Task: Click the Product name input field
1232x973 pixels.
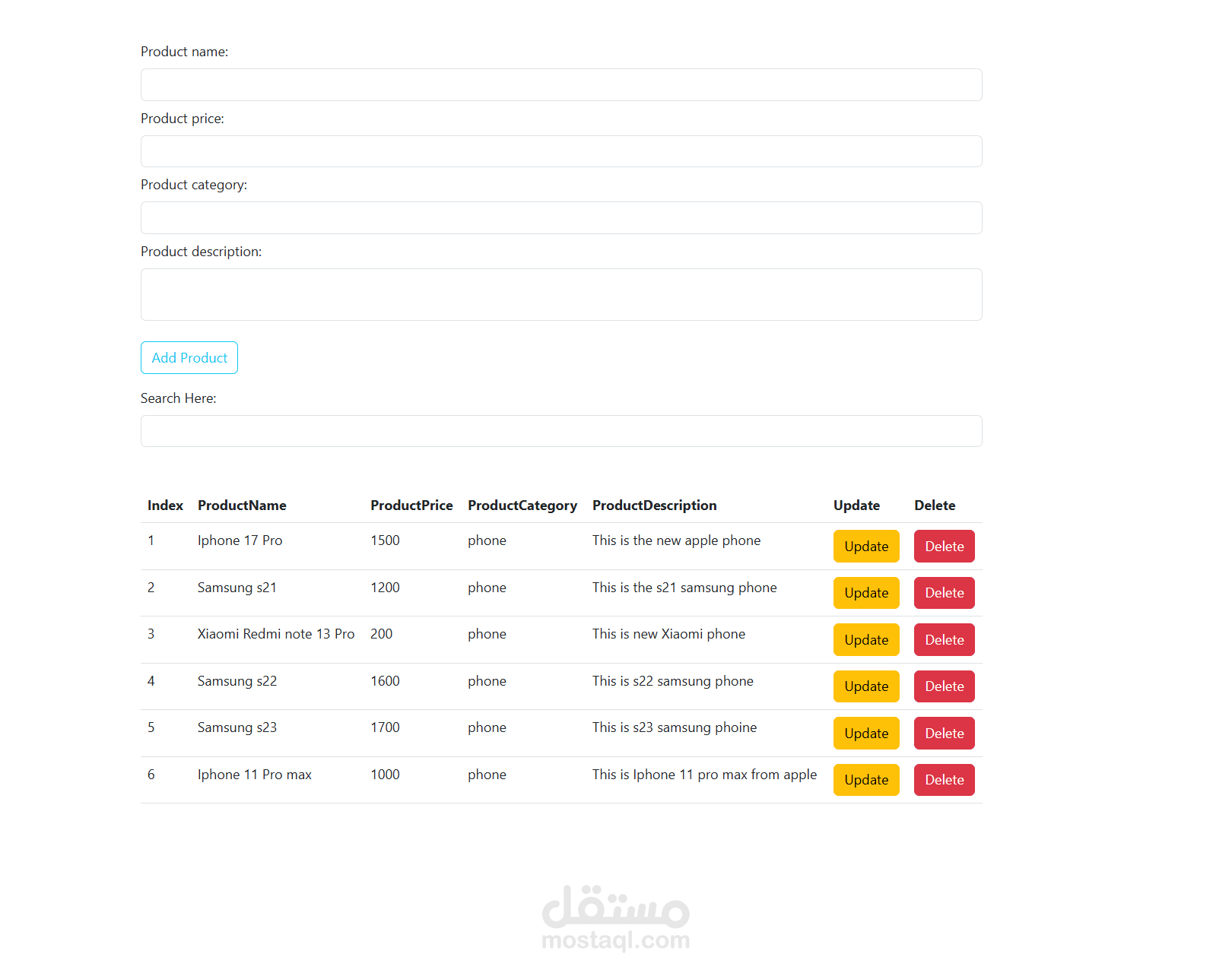Action: click(561, 84)
